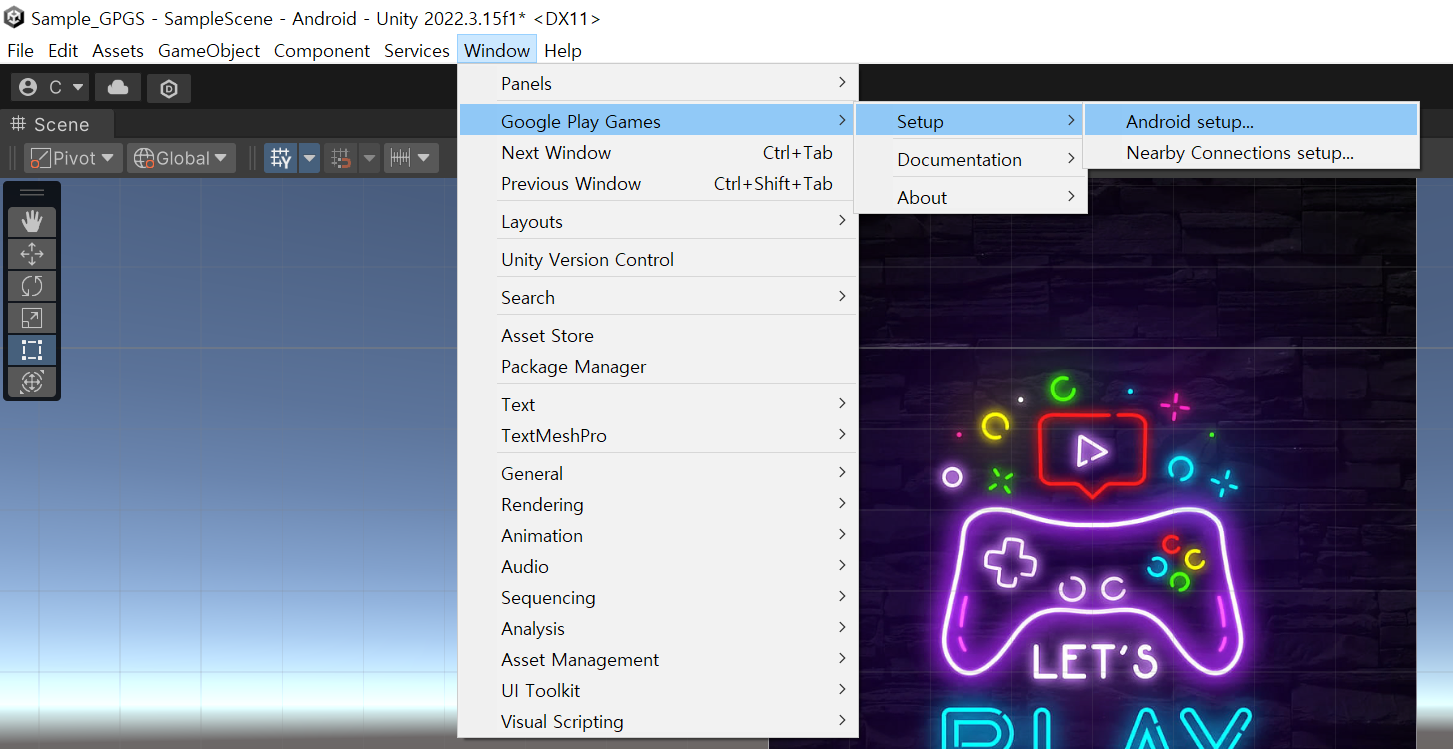Open the File menu
The height and width of the screenshot is (749, 1453).
[20, 50]
